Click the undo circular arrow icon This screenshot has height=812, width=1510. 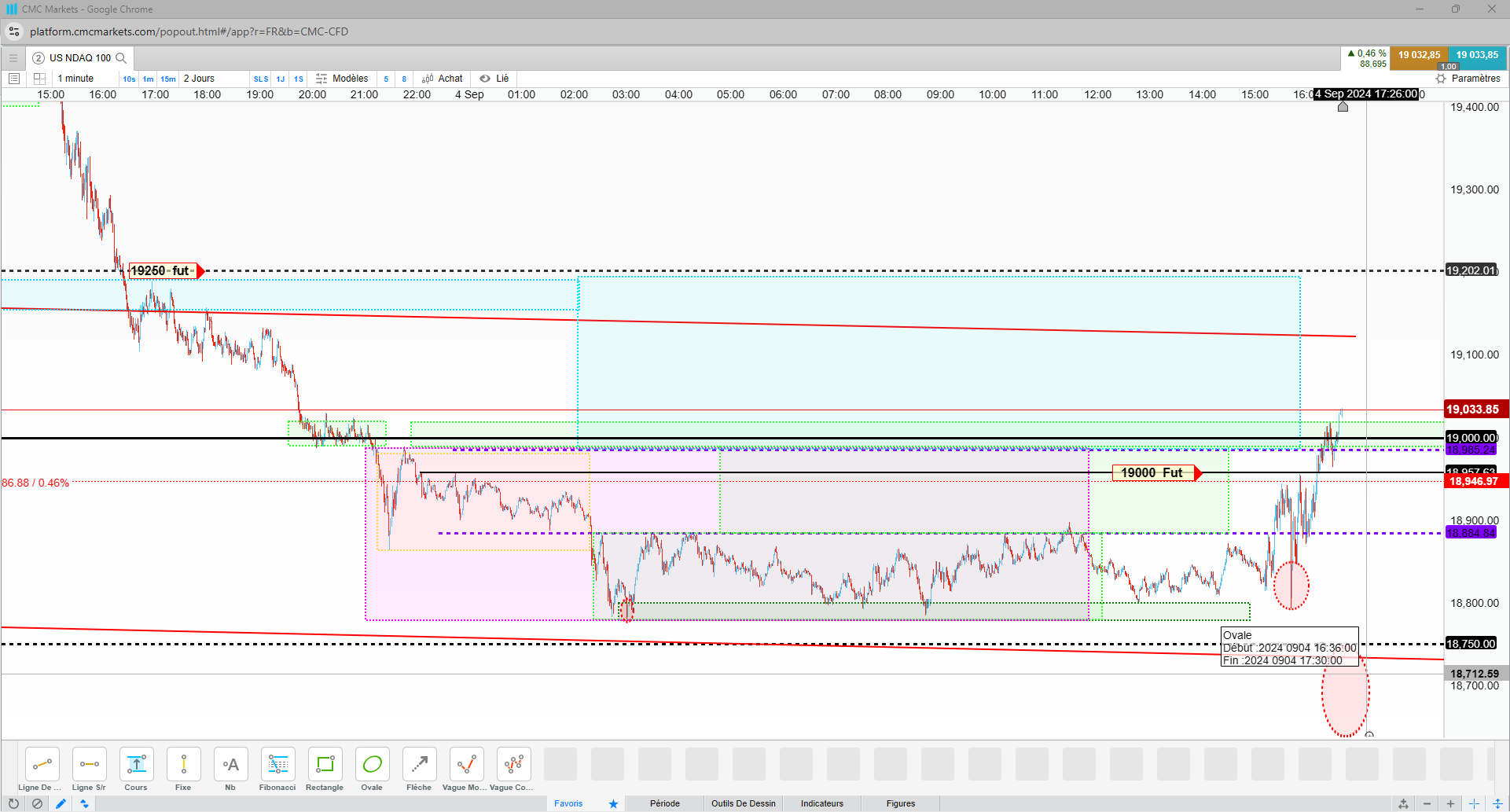pyautogui.click(x=13, y=803)
